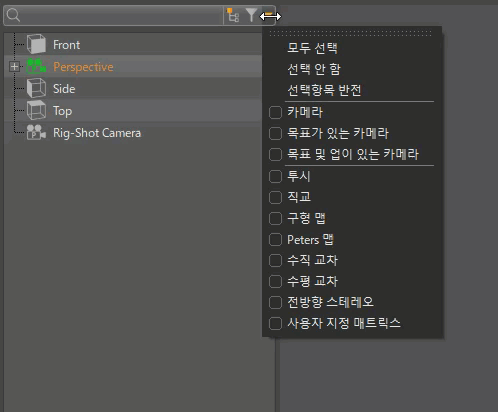Expand the Perspective tree node
The width and height of the screenshot is (498, 412).
[x=14, y=67]
